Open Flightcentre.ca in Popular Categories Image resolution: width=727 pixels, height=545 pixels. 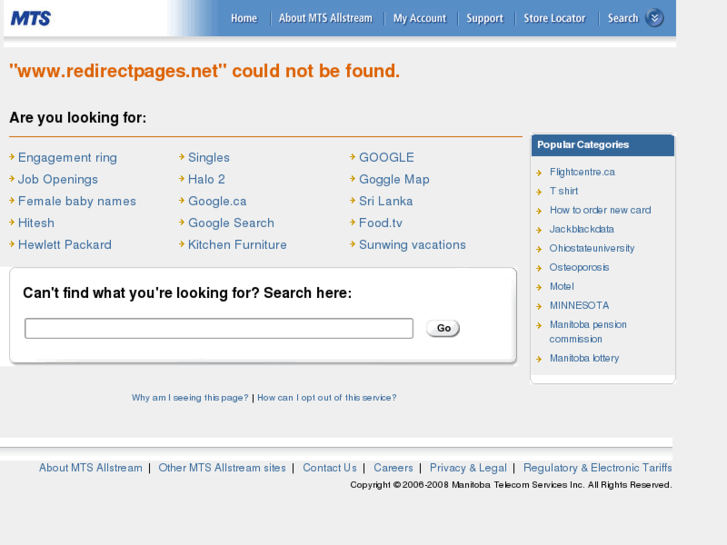[582, 172]
